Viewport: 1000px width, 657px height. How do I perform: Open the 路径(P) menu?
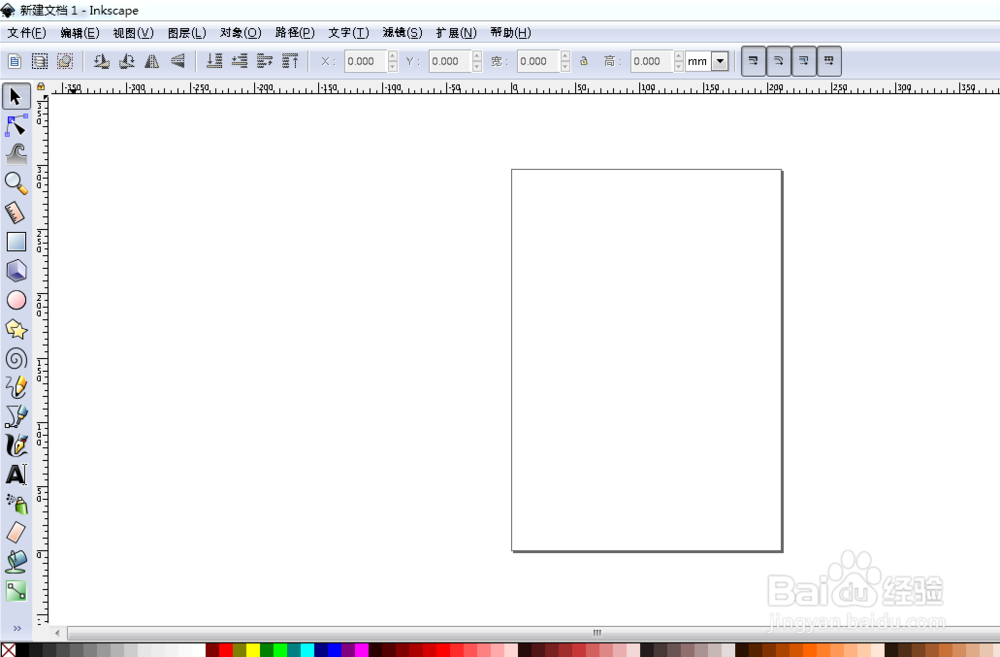(295, 33)
